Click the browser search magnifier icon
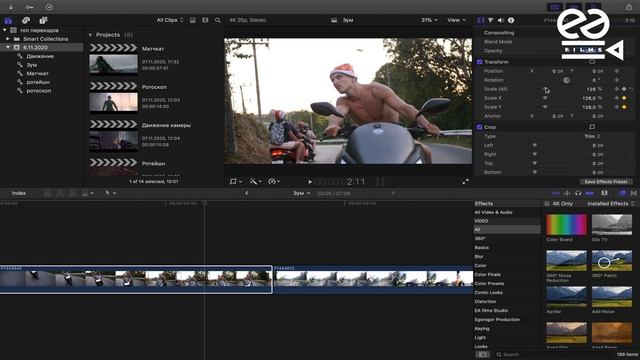The image size is (640, 360). tap(218, 20)
